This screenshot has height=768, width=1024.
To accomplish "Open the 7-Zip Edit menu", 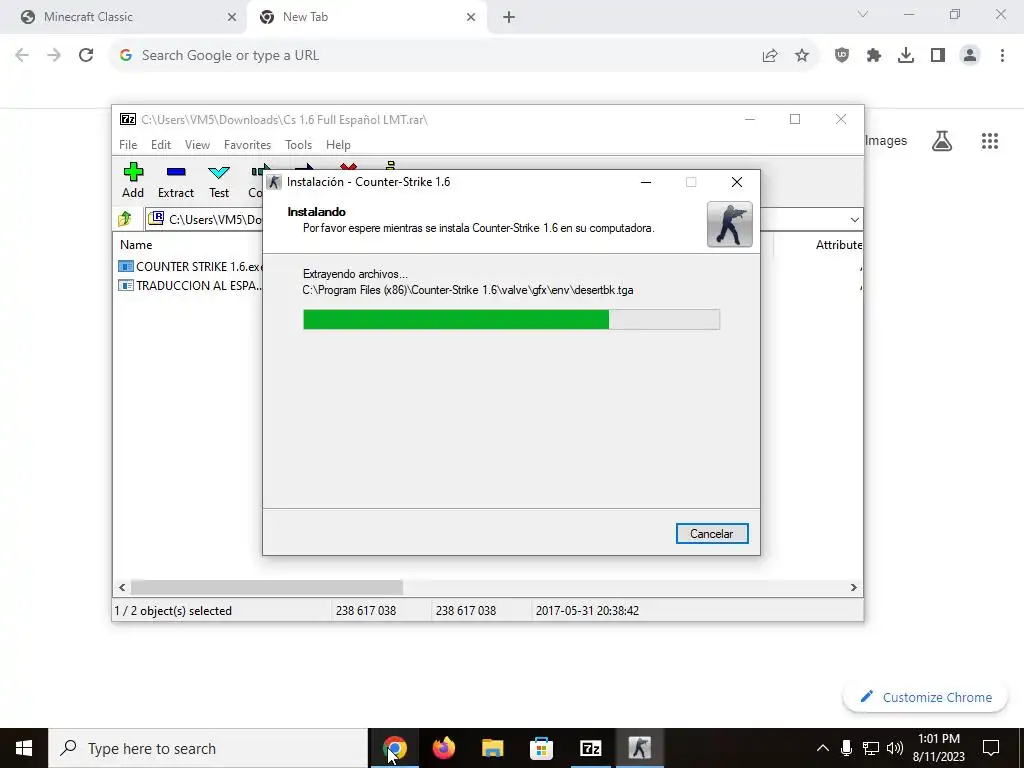I will 161,145.
